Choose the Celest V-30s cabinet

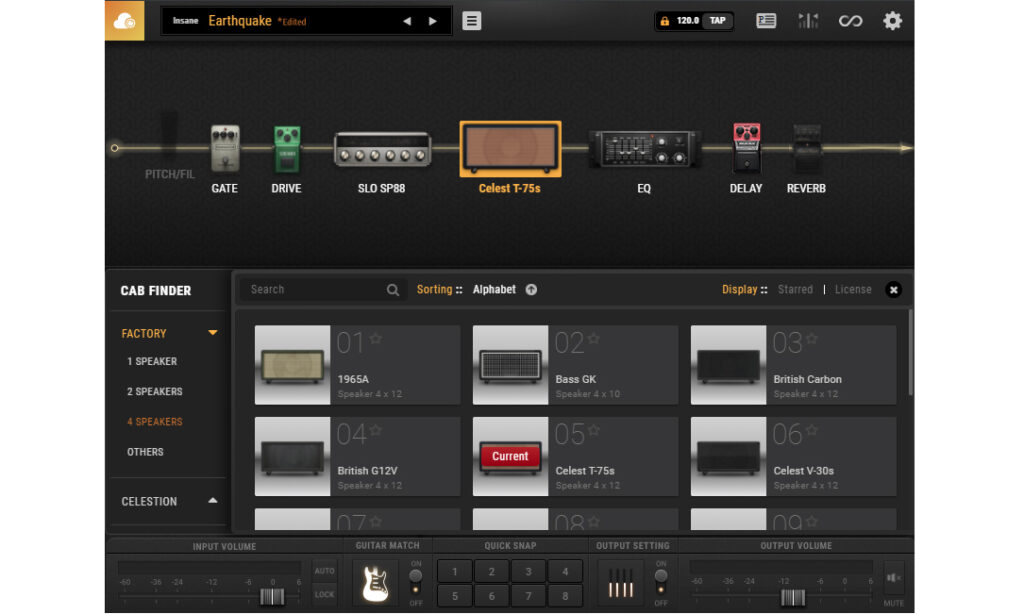[x=793, y=457]
